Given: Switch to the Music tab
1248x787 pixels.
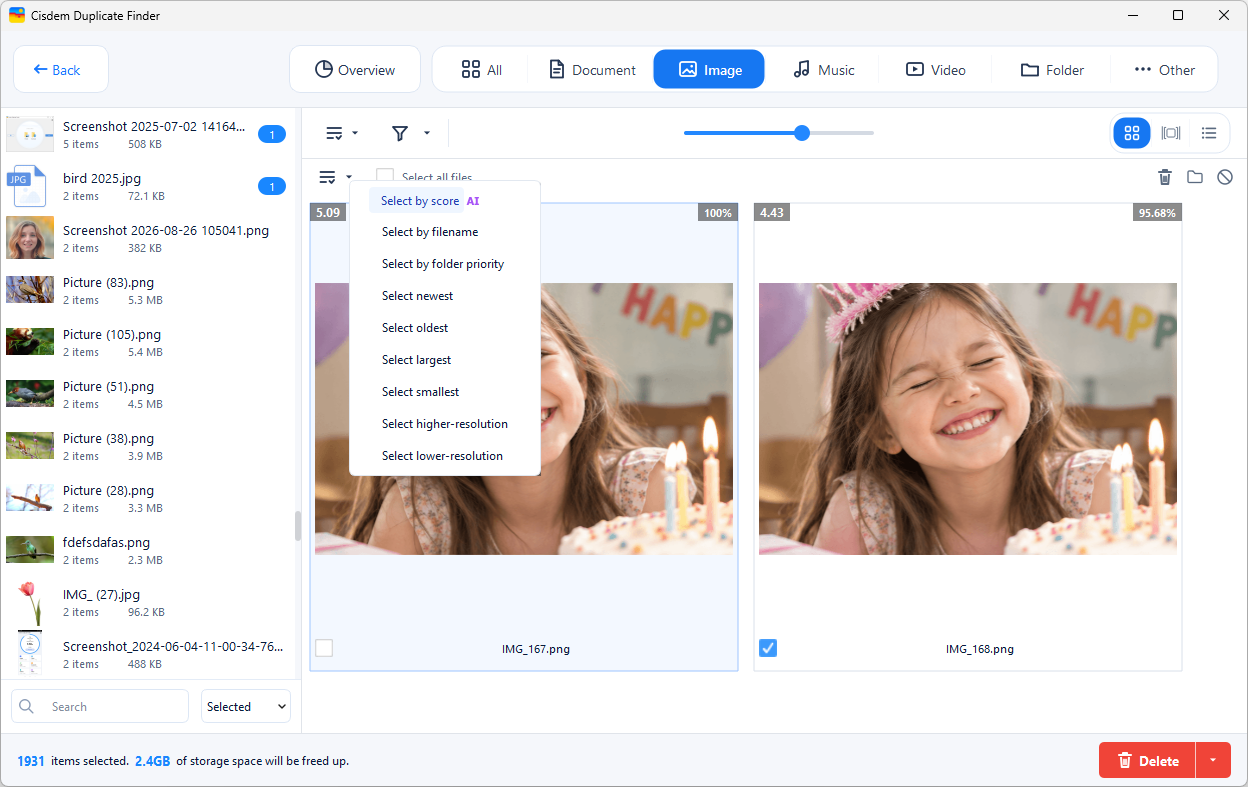Looking at the screenshot, I should pyautogui.click(x=823, y=70).
